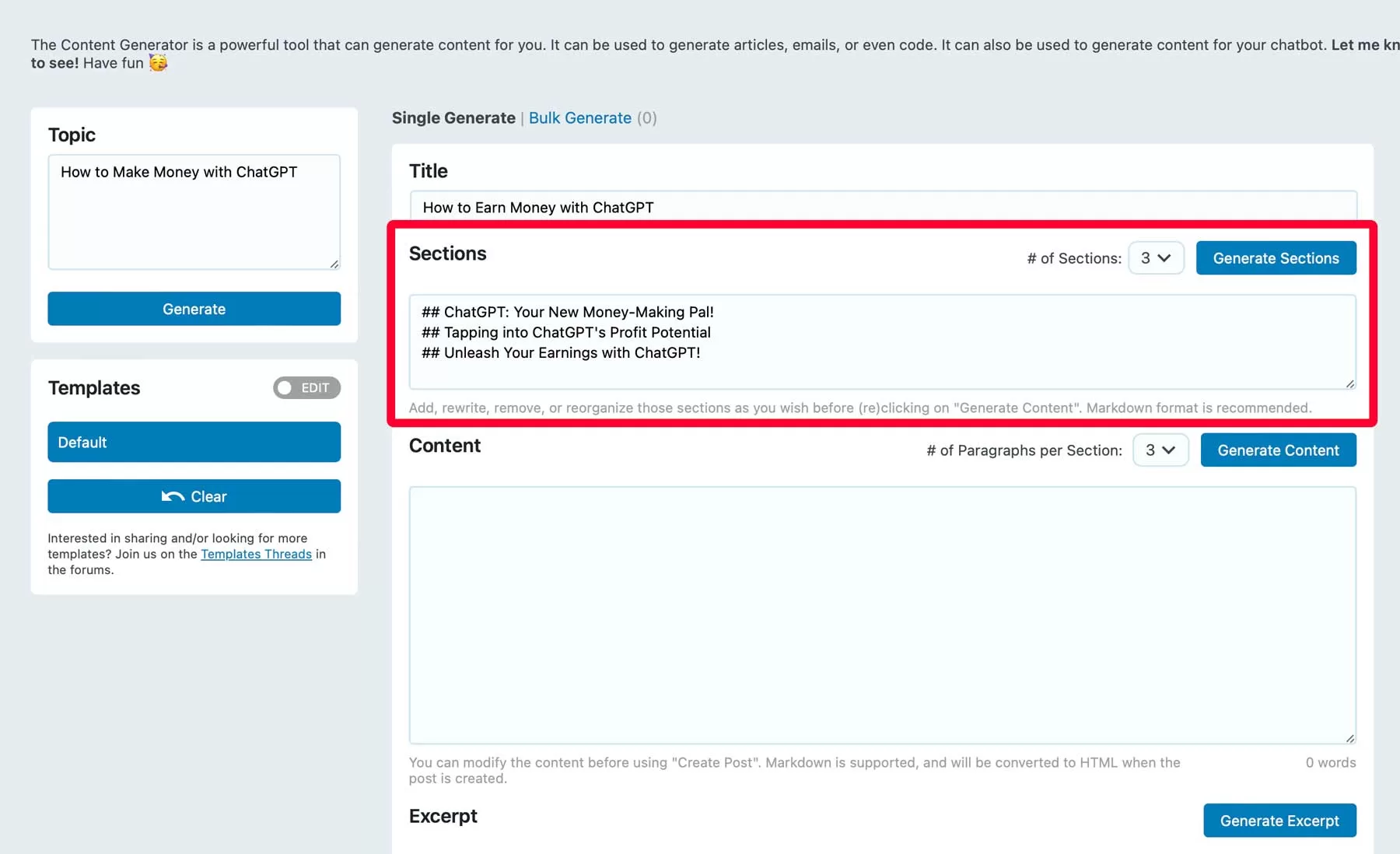Open the Paragraphs per Section dropdown
This screenshot has width=1400, height=854.
1160,450
